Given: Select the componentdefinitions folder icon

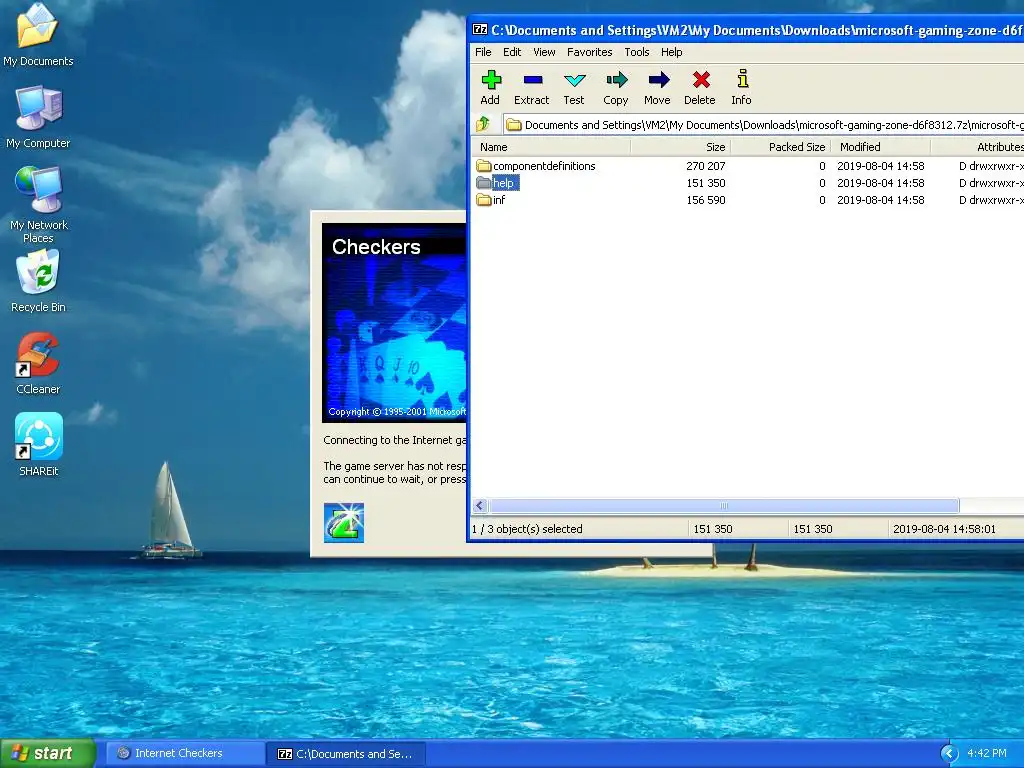Looking at the screenshot, I should click(483, 166).
